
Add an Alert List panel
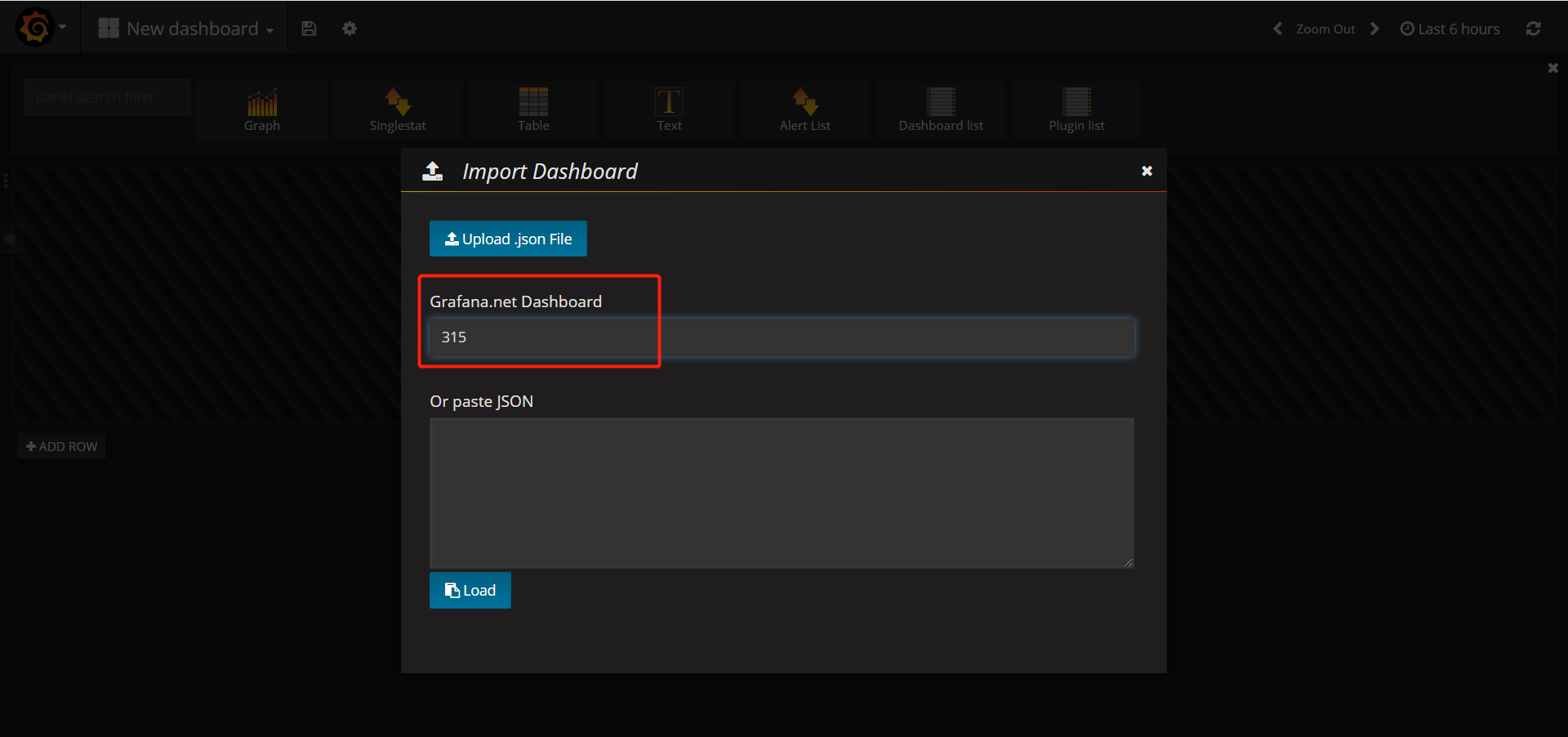point(804,110)
